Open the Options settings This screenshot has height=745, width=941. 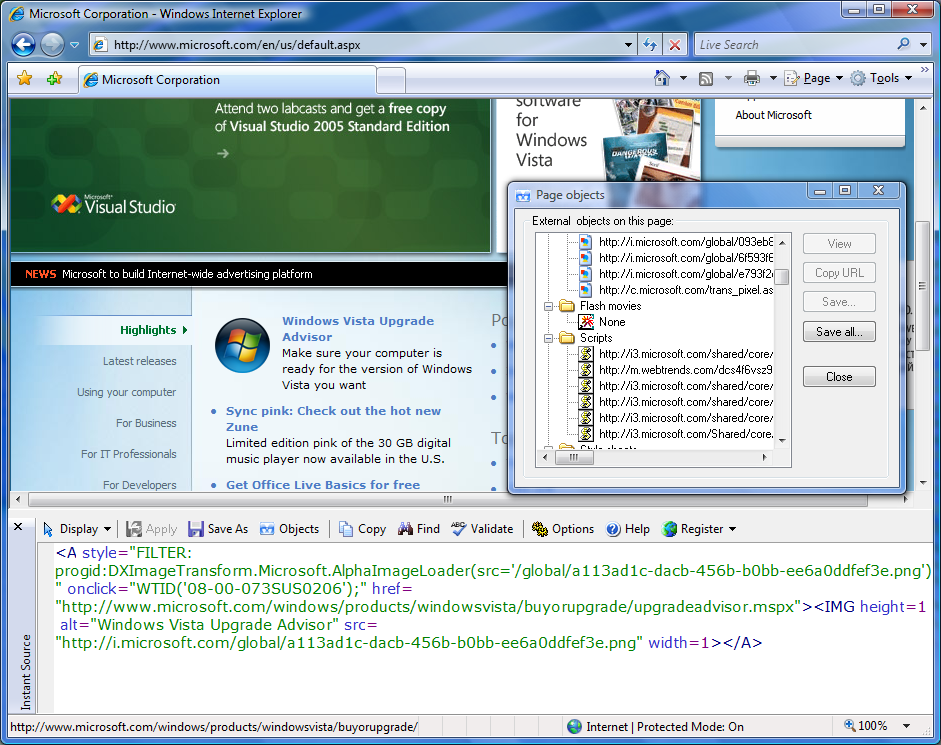point(562,529)
